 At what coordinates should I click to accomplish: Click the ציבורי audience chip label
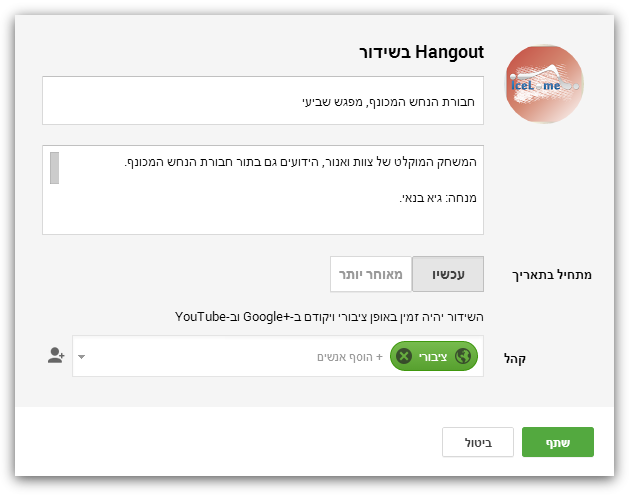point(433,356)
